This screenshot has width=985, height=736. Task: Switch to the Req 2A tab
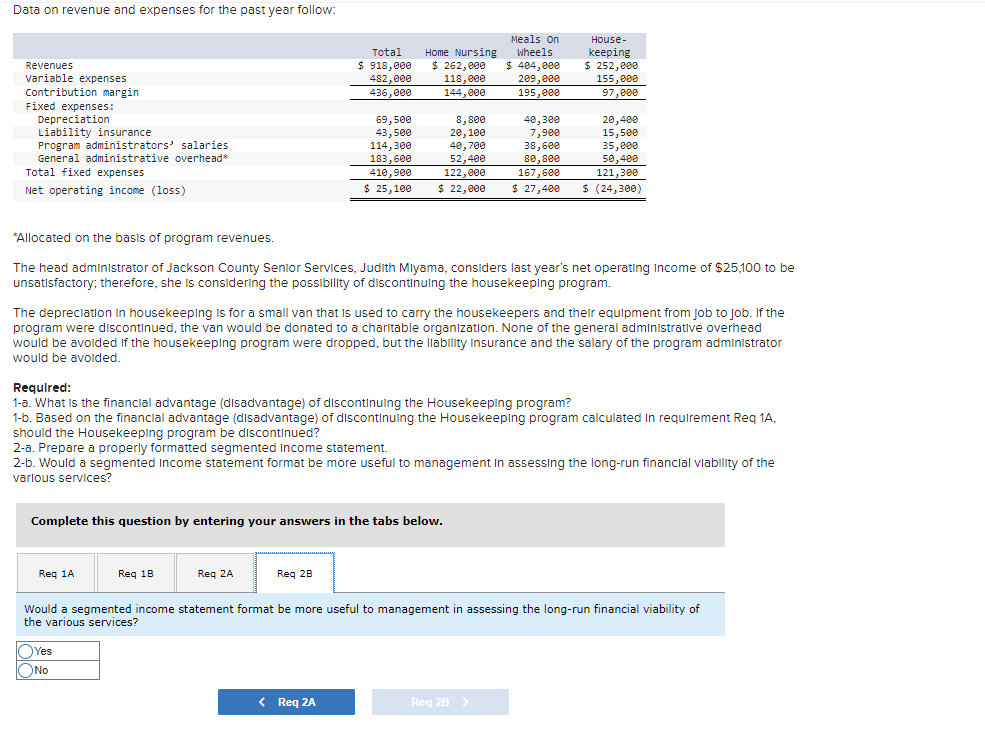click(x=215, y=573)
